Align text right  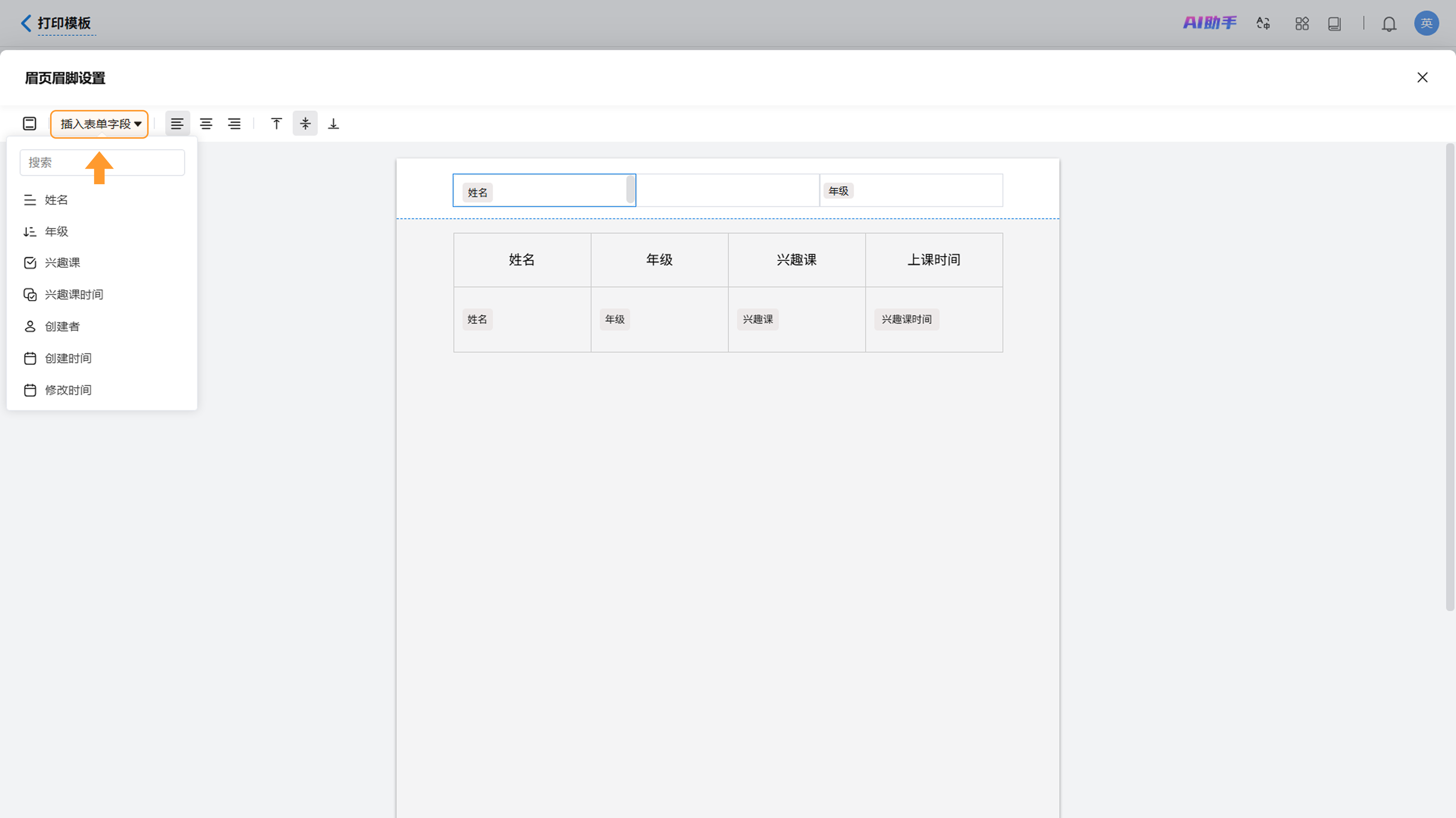(x=235, y=124)
